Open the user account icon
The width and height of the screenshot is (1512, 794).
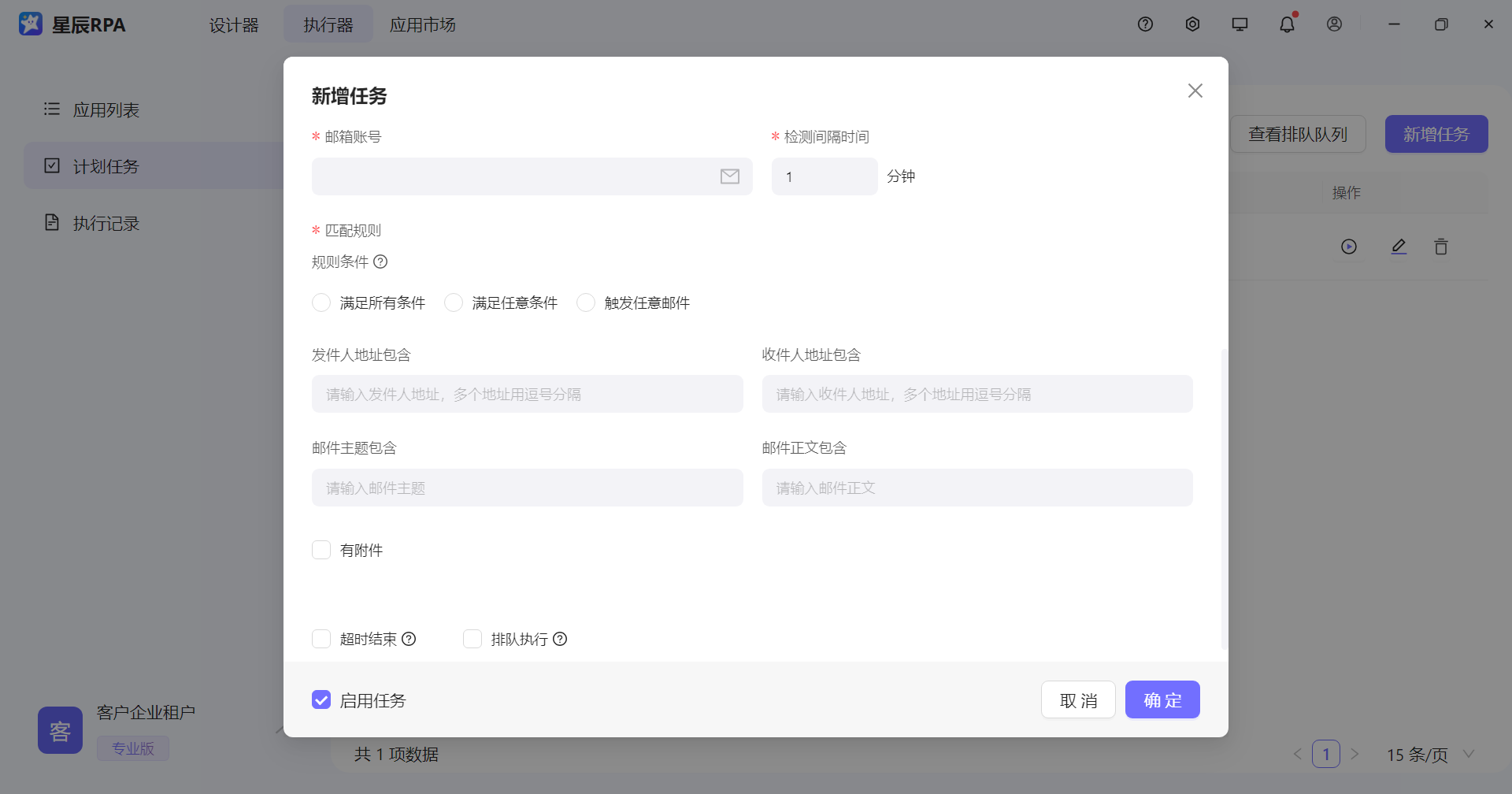[x=1333, y=24]
